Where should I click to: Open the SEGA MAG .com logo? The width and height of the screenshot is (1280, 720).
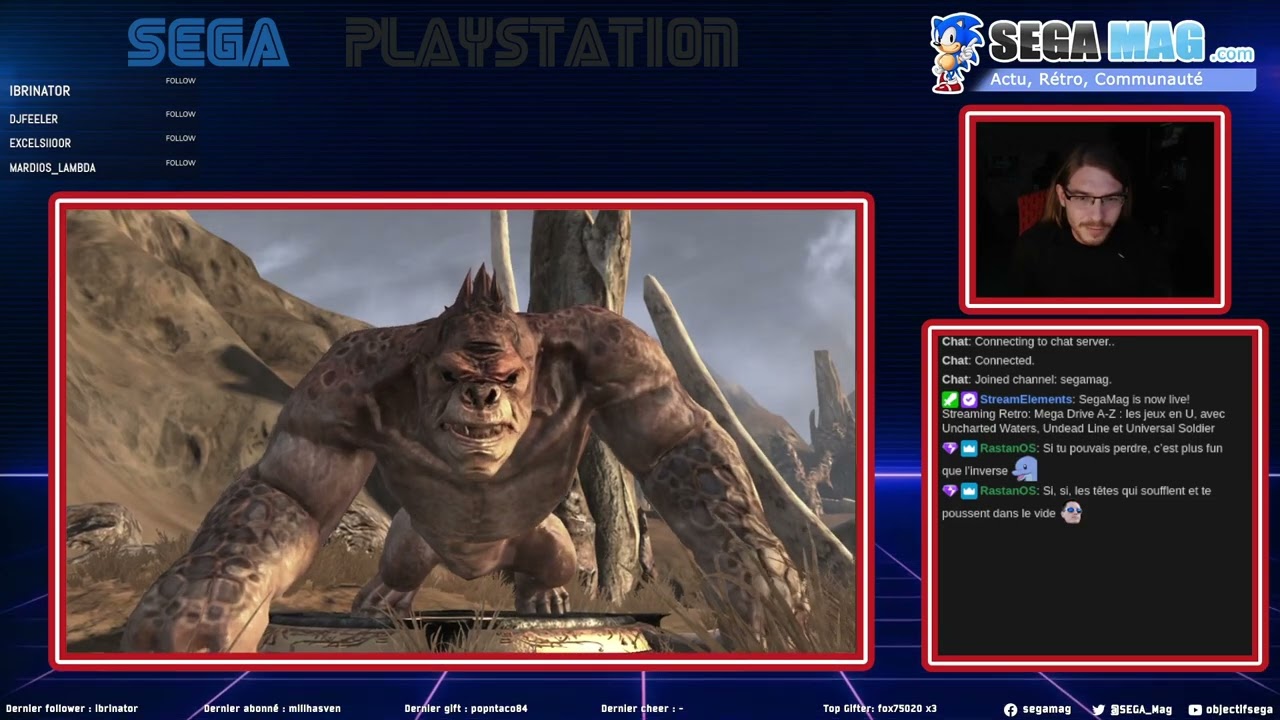(1121, 41)
